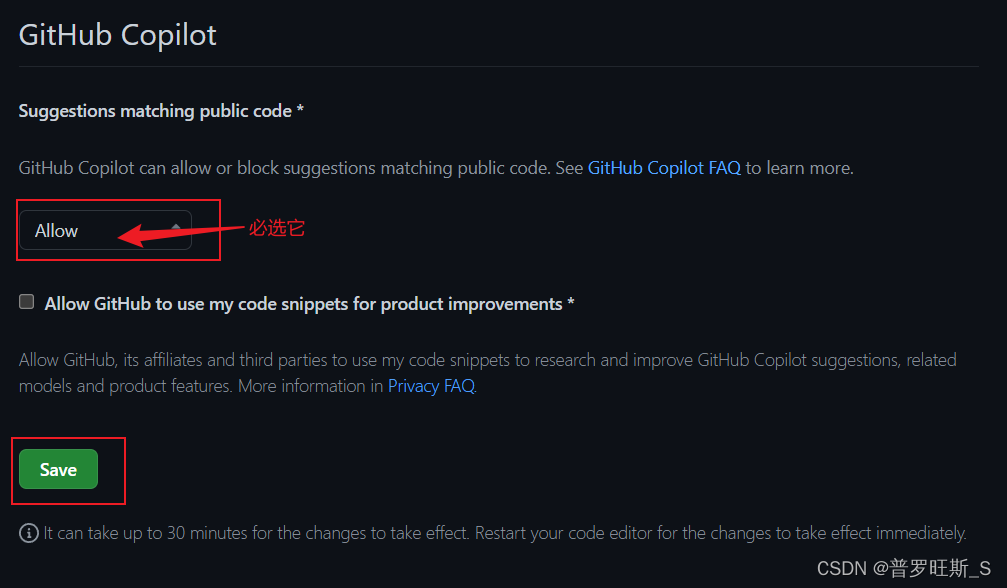Enable the code snippets product improvements checkbox

click(x=26, y=301)
